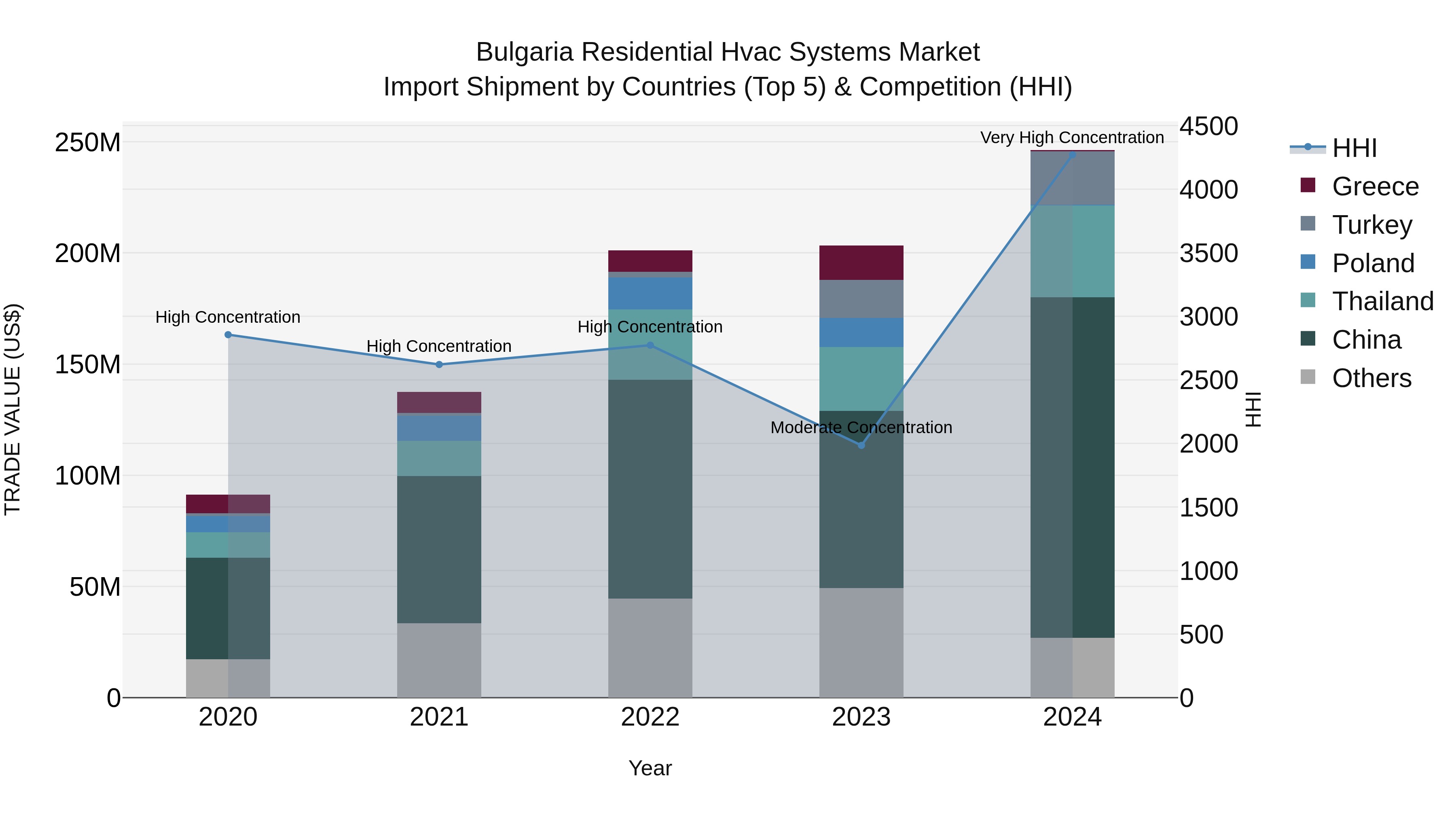Click the 2023 Turkey bar segment
The image size is (1456, 819).
coord(861,299)
